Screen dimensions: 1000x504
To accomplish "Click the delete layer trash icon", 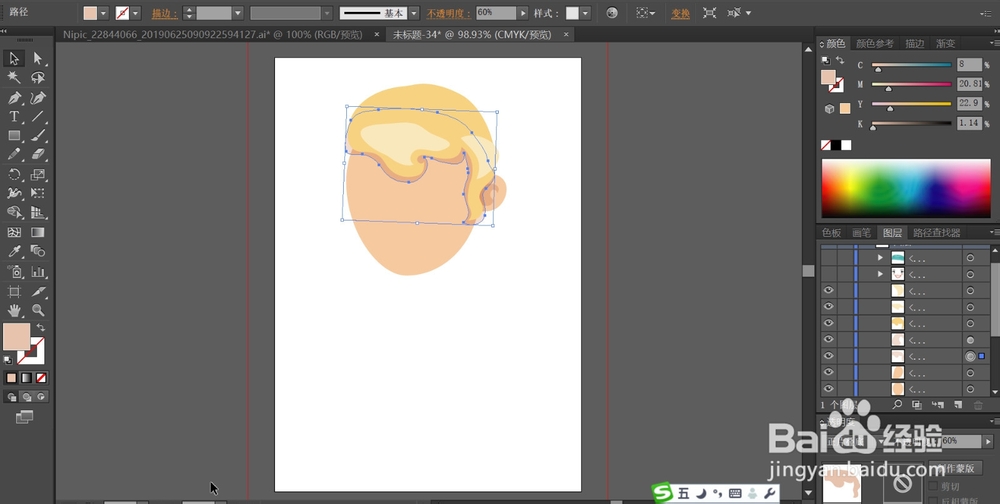I will click(978, 404).
